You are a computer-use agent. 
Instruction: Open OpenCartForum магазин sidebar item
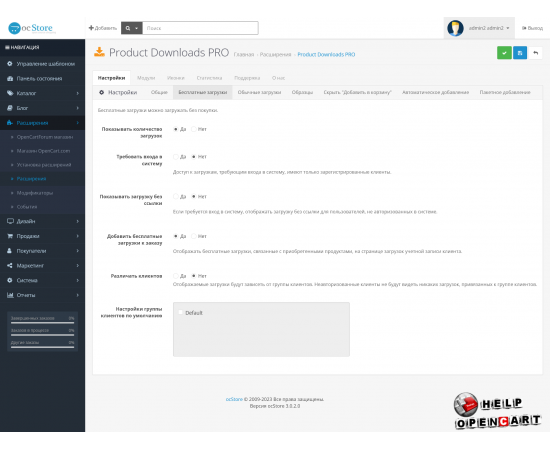point(45,137)
